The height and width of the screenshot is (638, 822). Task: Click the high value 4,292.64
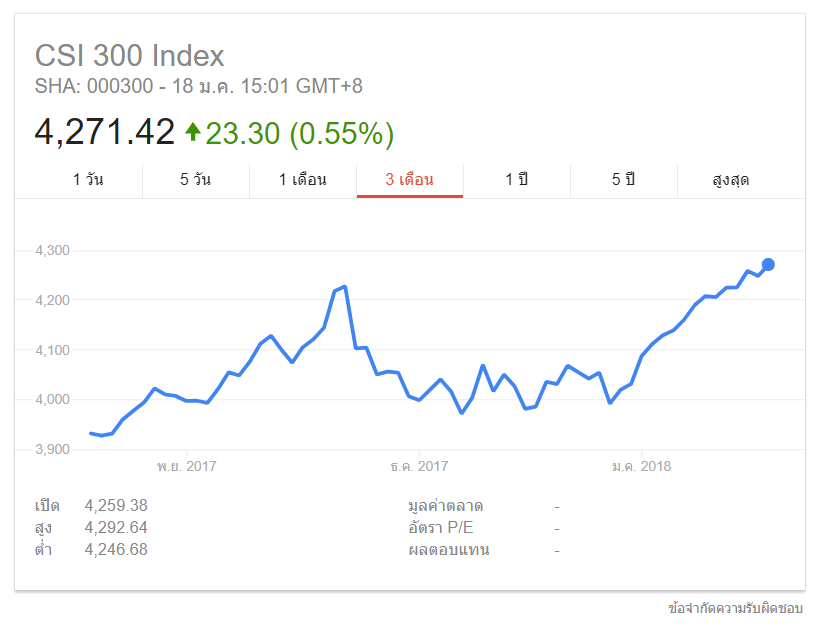coord(116,528)
